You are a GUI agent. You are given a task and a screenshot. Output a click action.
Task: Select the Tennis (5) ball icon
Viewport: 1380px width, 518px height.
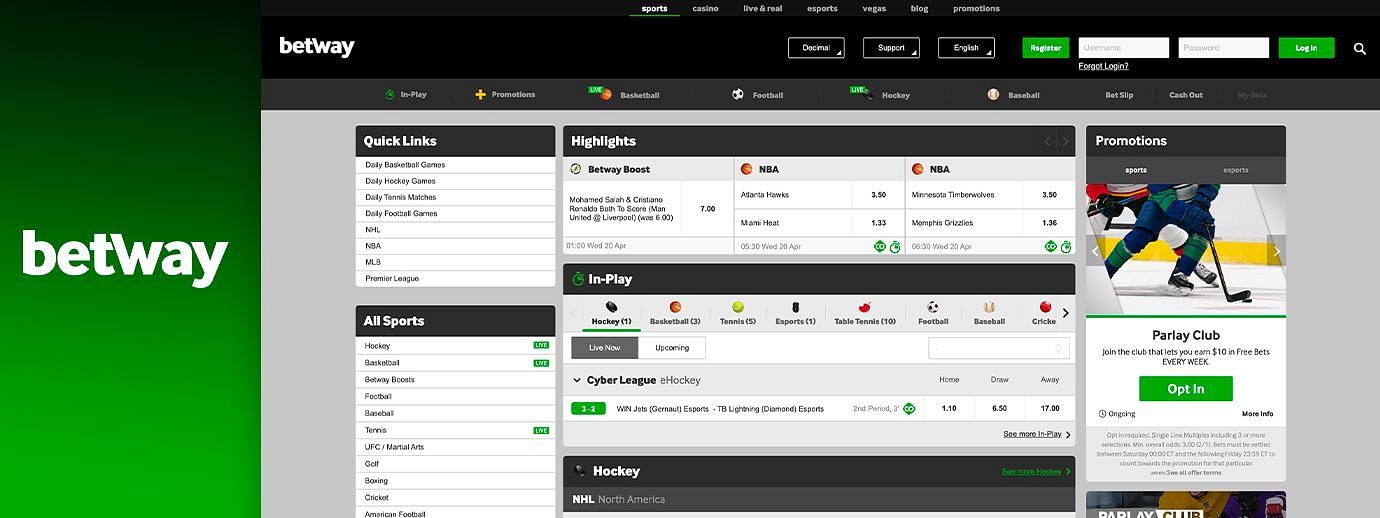(737, 307)
